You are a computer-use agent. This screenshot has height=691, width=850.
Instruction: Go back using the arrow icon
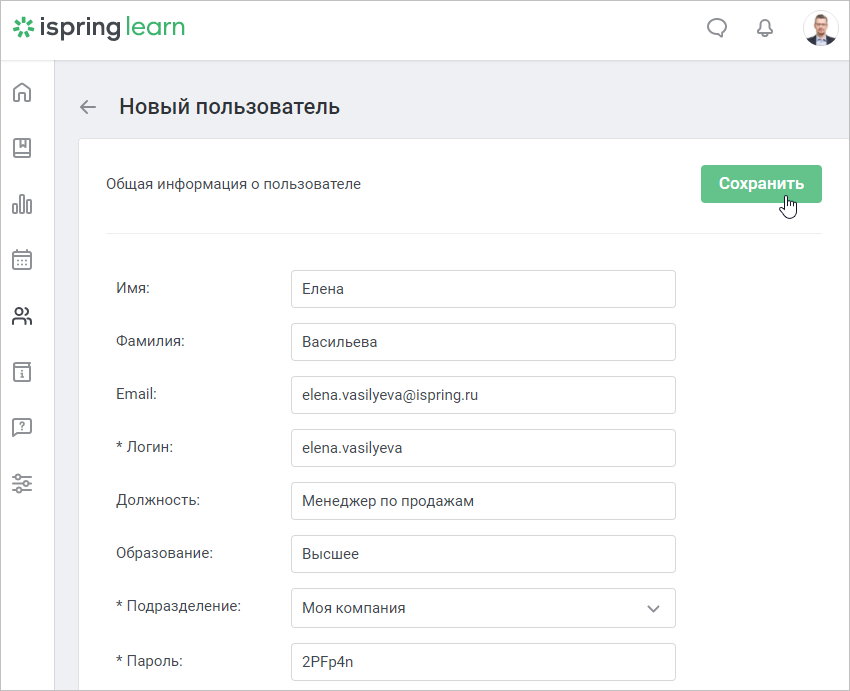pyautogui.click(x=88, y=107)
